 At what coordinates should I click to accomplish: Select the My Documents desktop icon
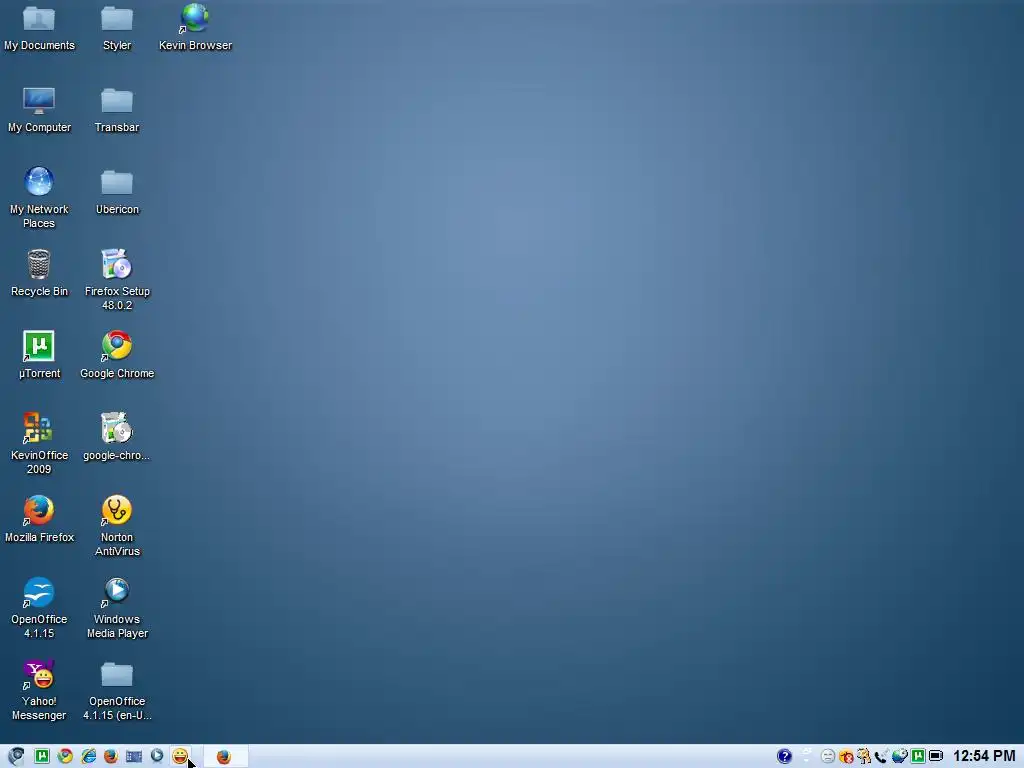[x=39, y=27]
